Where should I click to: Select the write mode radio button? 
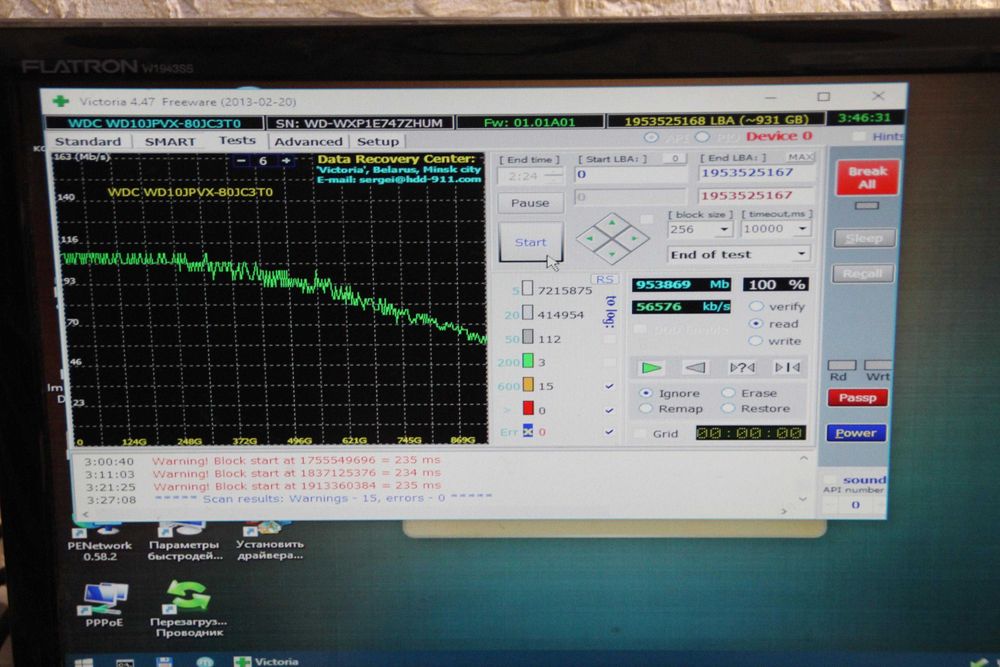756,341
